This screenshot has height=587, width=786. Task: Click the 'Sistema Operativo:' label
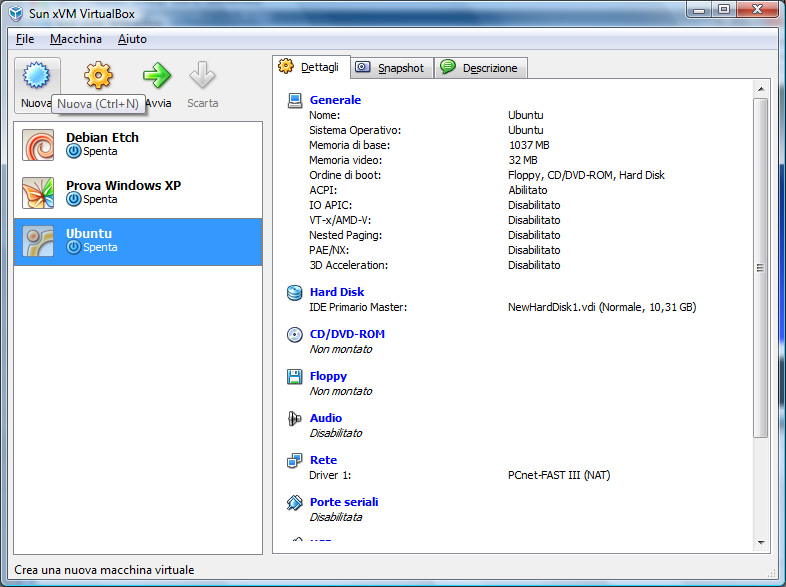pyautogui.click(x=355, y=130)
